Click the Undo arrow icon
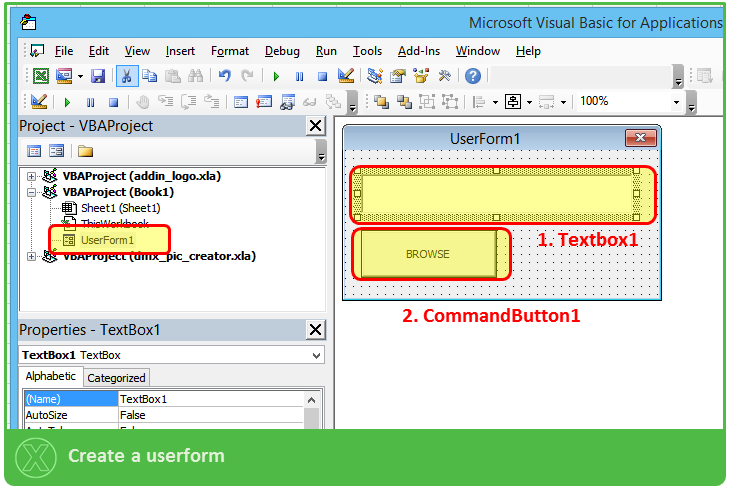729x490 pixels. point(225,75)
